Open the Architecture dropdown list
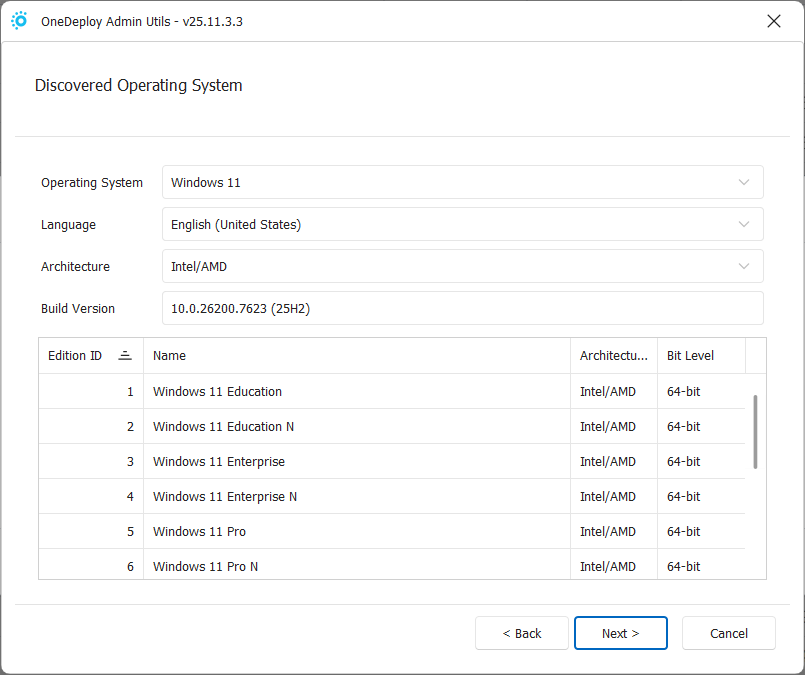This screenshot has height=675, width=805. (462, 267)
